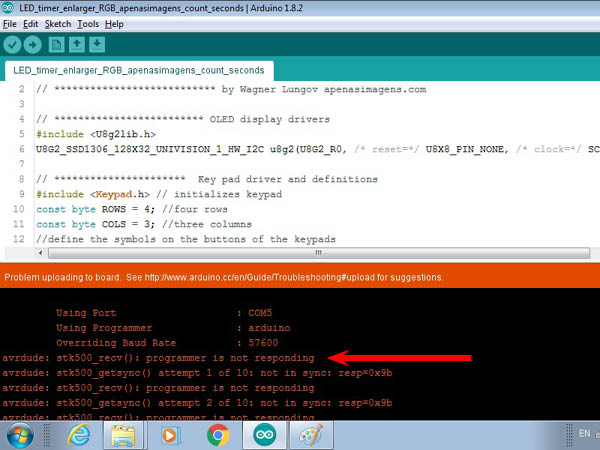
Task: Open Windows Media Player from the taskbar
Action: point(170,435)
